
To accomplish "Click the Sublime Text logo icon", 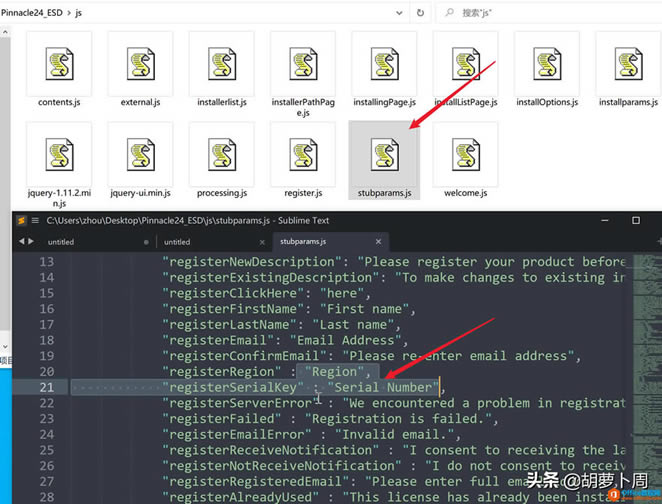I will 21,220.
